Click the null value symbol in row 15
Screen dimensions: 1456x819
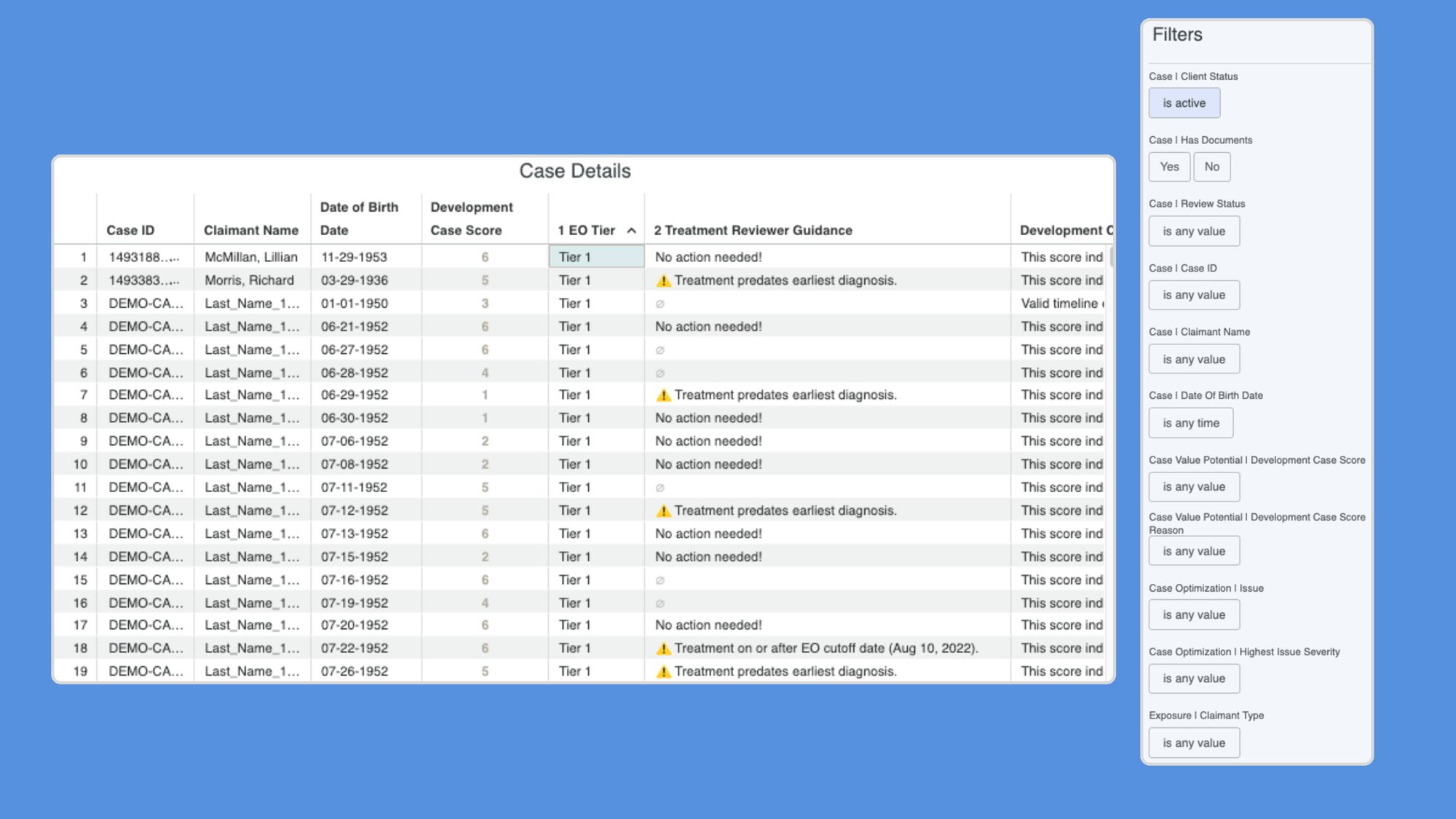coord(660,580)
